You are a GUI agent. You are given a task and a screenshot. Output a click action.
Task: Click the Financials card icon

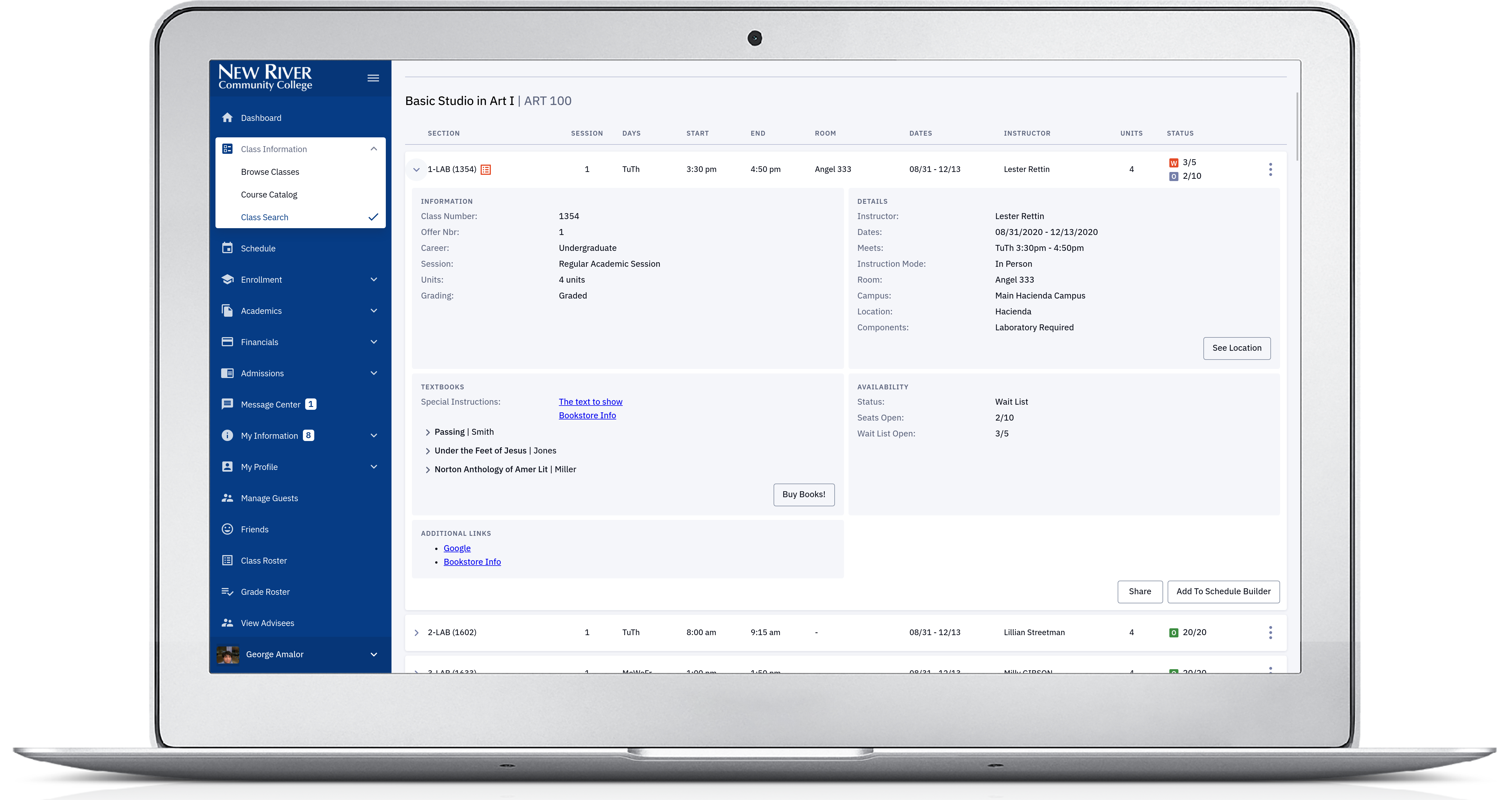[x=227, y=342]
